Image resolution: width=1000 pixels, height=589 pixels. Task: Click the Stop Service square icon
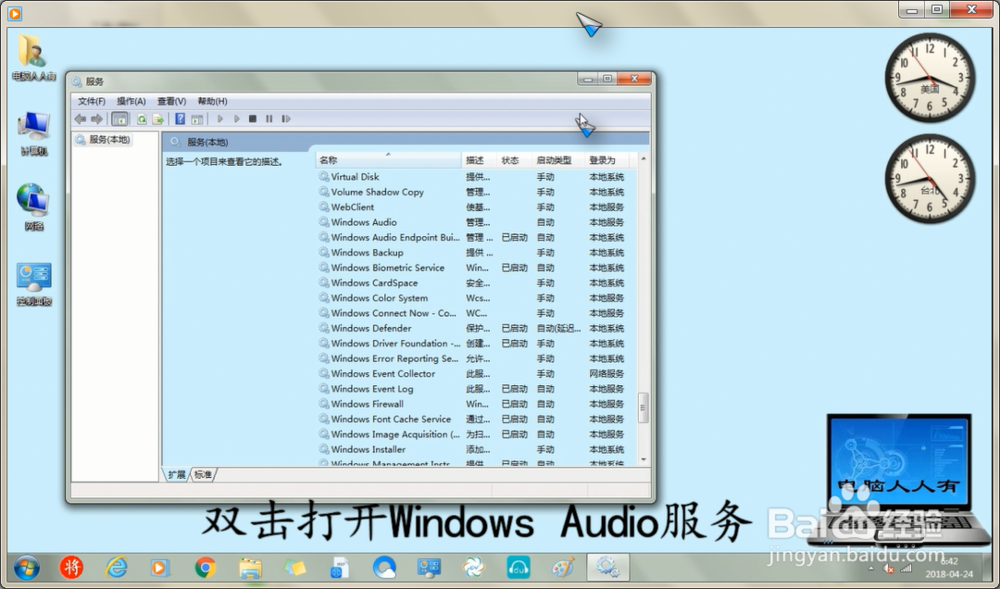[253, 119]
